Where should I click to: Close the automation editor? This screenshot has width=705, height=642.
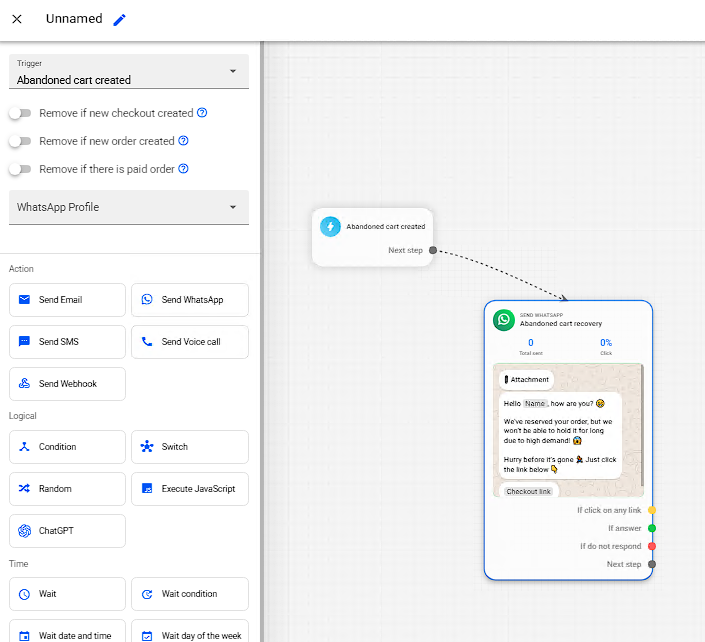17,19
